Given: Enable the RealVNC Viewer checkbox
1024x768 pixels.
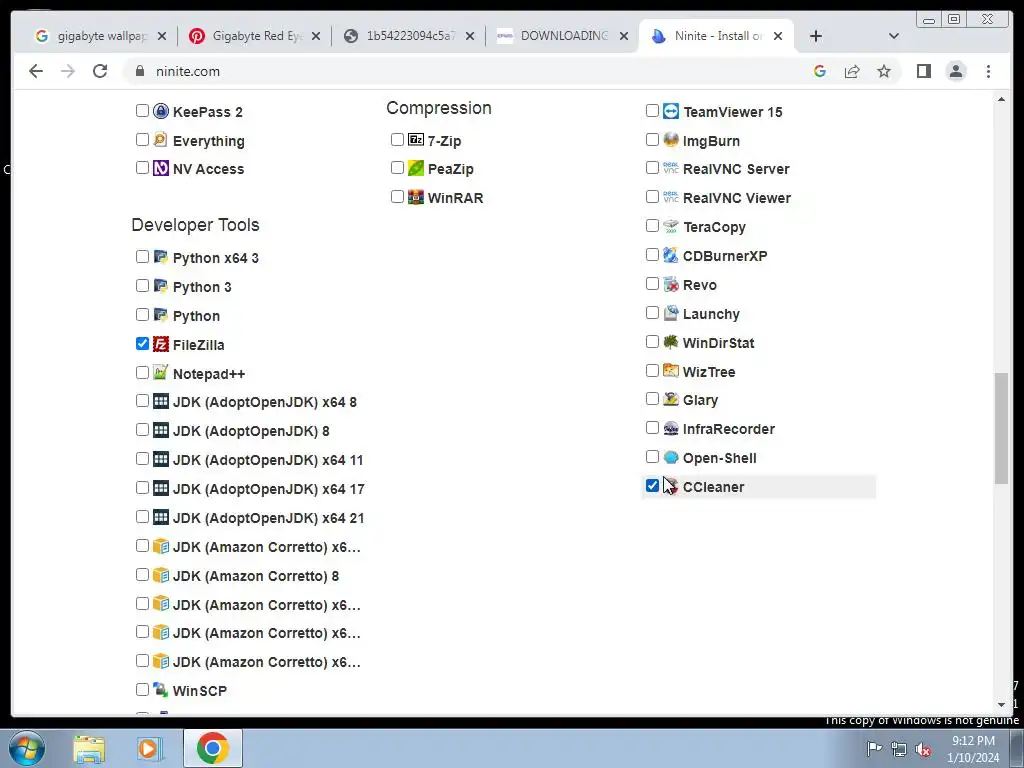Looking at the screenshot, I should (652, 197).
